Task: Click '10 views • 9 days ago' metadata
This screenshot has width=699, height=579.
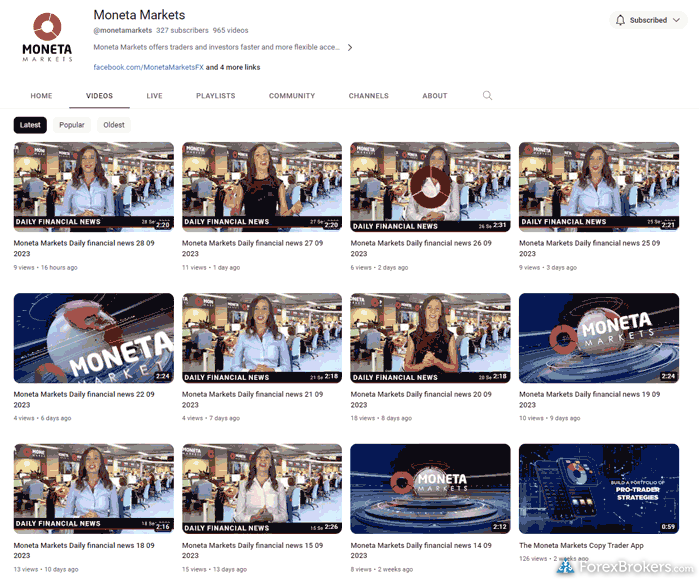Action: [x=550, y=418]
